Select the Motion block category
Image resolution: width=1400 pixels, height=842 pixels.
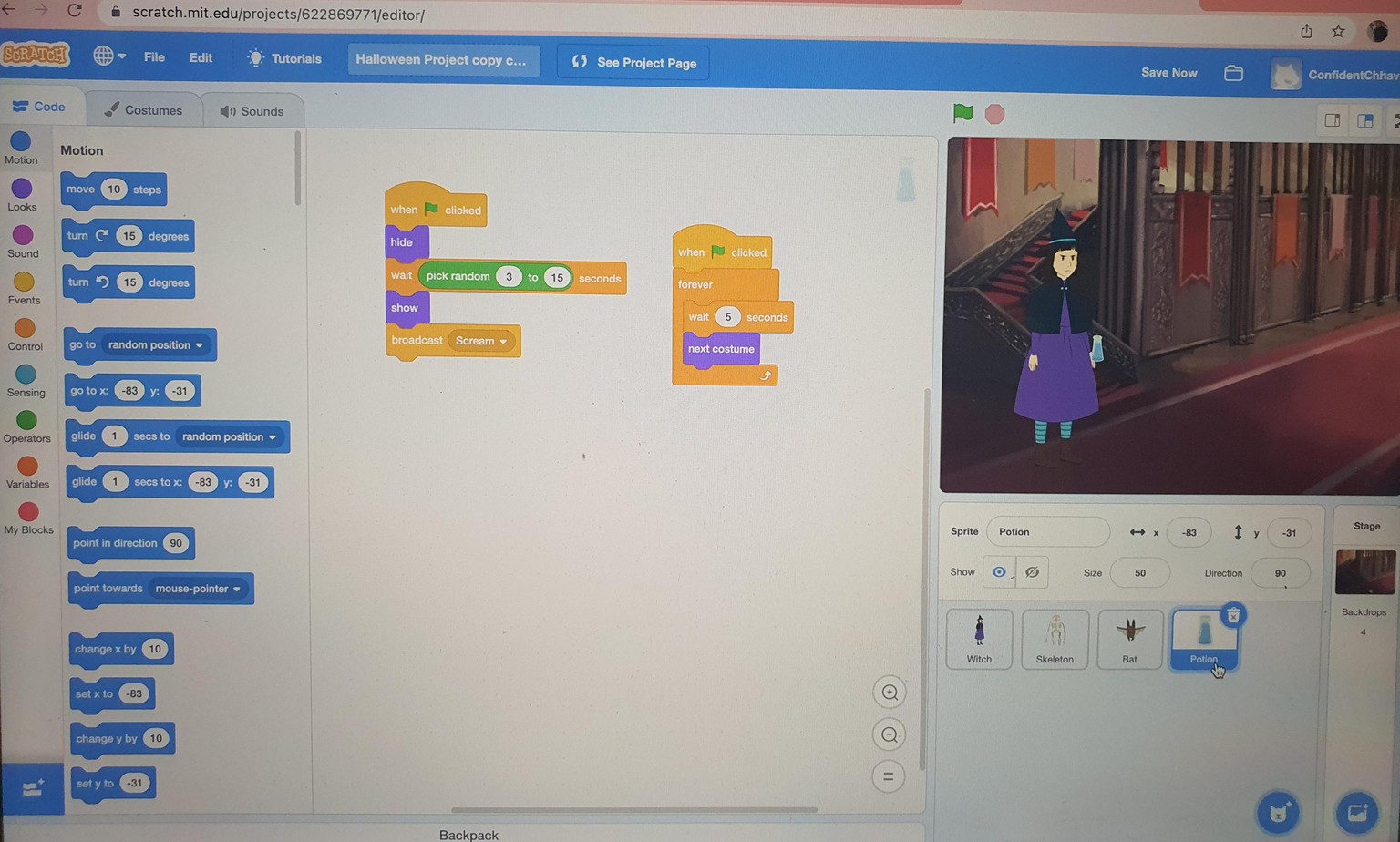pos(21,149)
